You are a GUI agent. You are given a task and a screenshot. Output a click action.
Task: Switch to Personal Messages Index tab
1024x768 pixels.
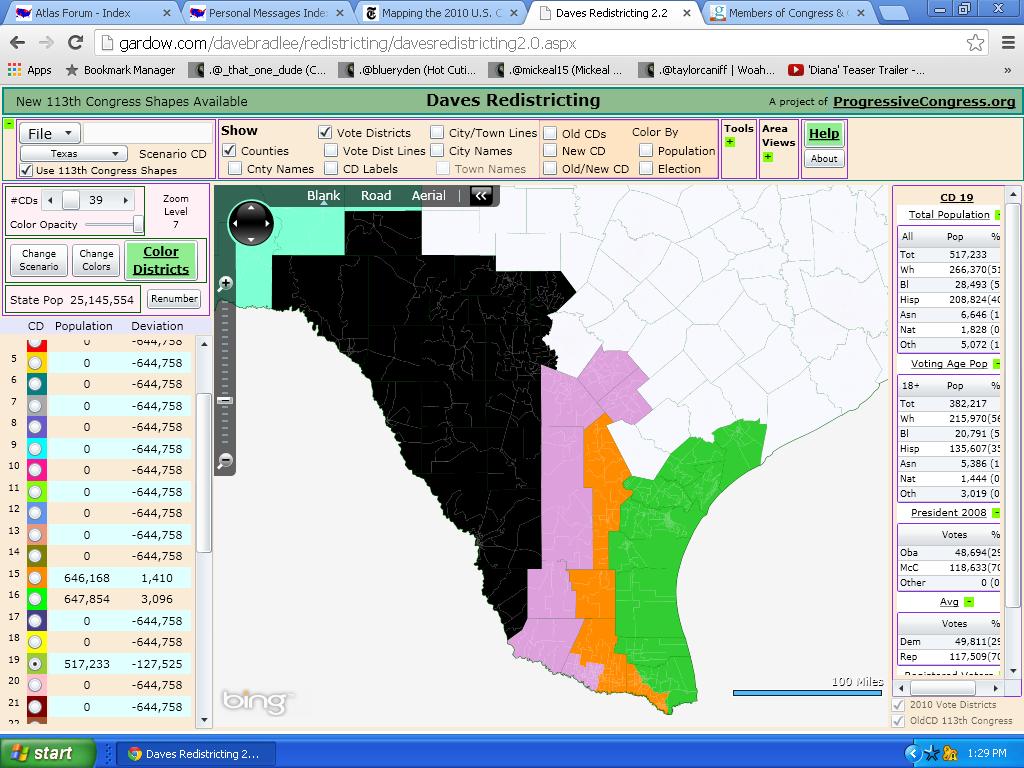click(x=266, y=12)
